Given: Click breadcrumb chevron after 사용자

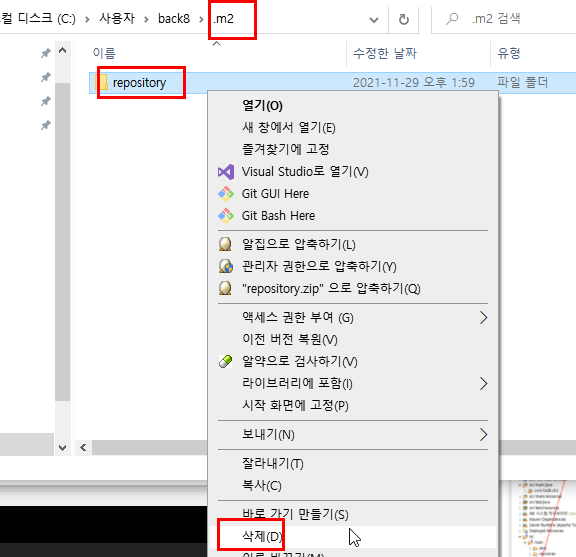Looking at the screenshot, I should pos(146,19).
